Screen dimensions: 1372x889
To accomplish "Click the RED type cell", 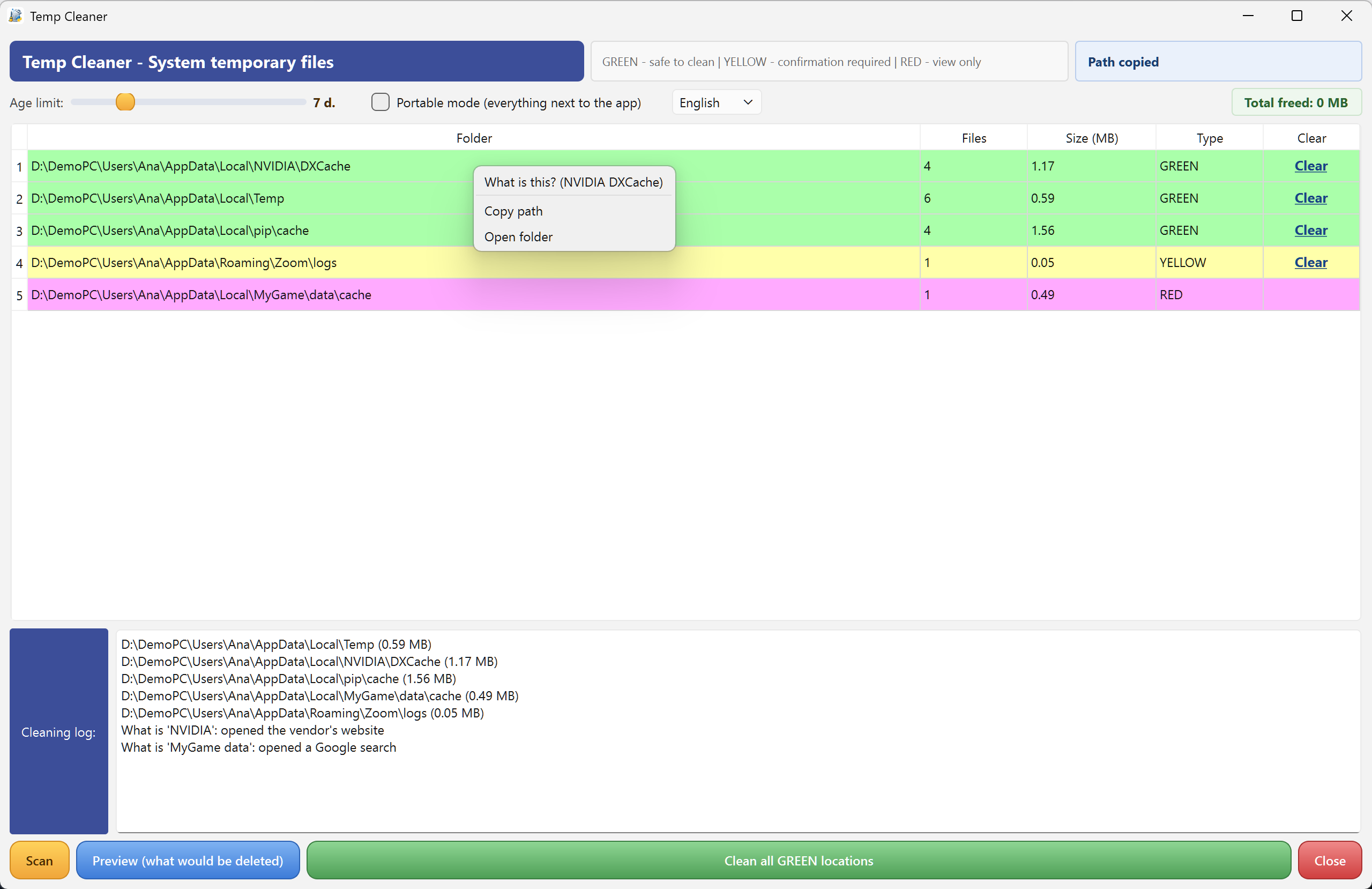I will coord(1210,295).
